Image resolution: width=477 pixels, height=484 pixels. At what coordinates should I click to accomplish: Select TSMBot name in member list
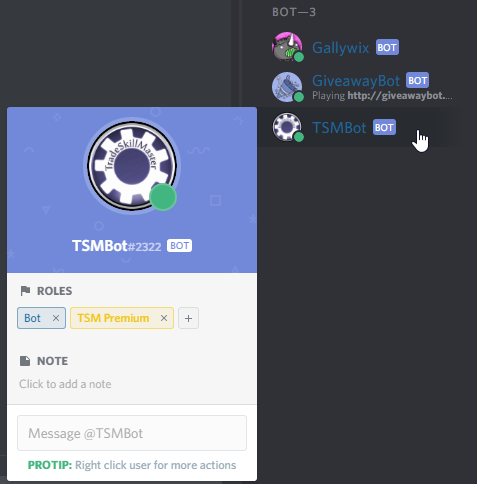point(339,128)
